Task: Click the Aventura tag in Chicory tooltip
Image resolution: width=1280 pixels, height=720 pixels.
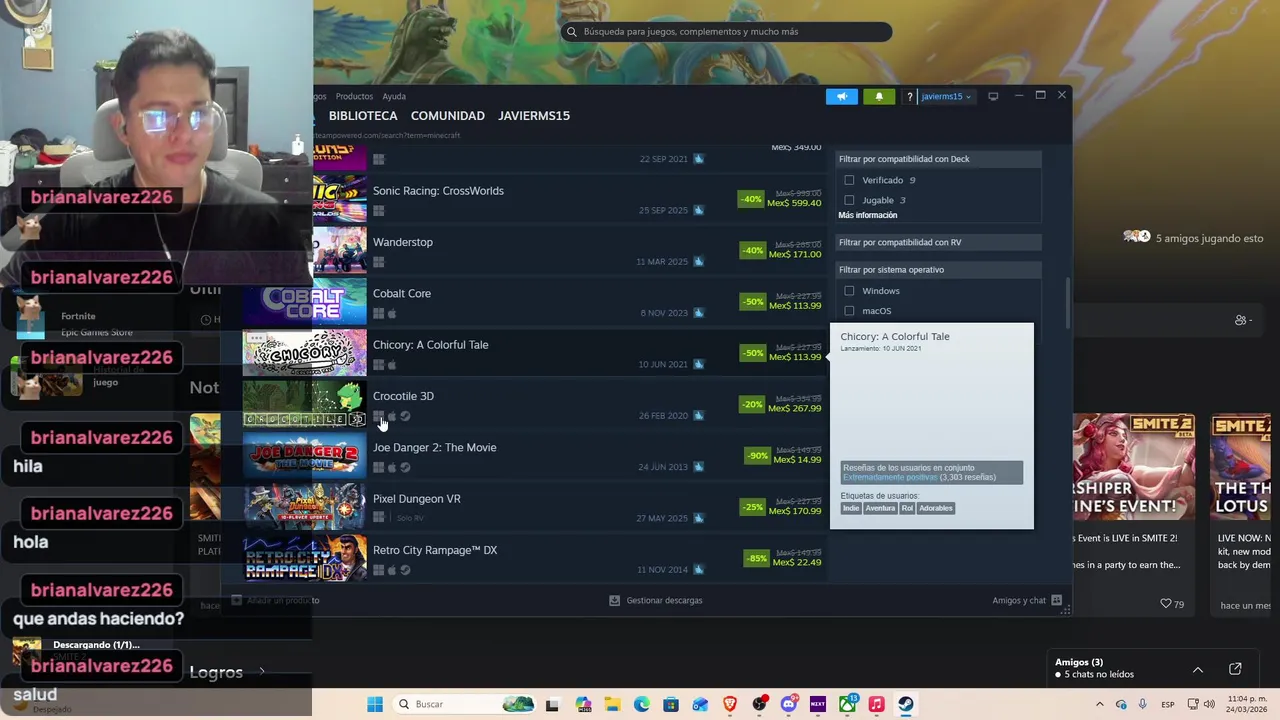Action: 880,508
